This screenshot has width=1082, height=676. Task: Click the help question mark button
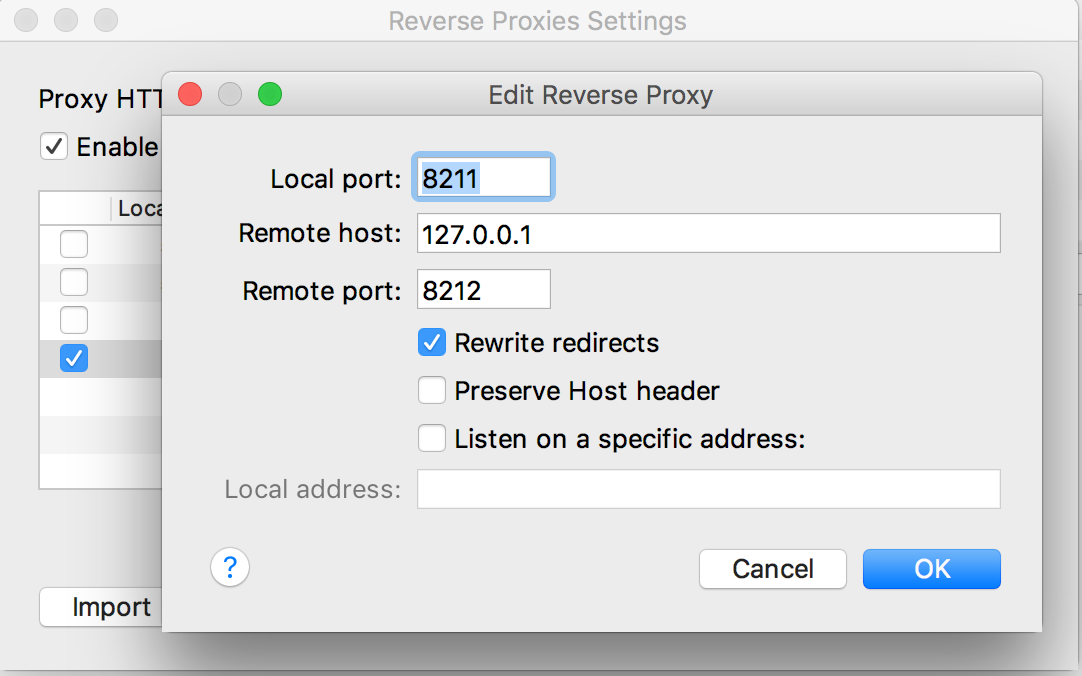click(230, 568)
